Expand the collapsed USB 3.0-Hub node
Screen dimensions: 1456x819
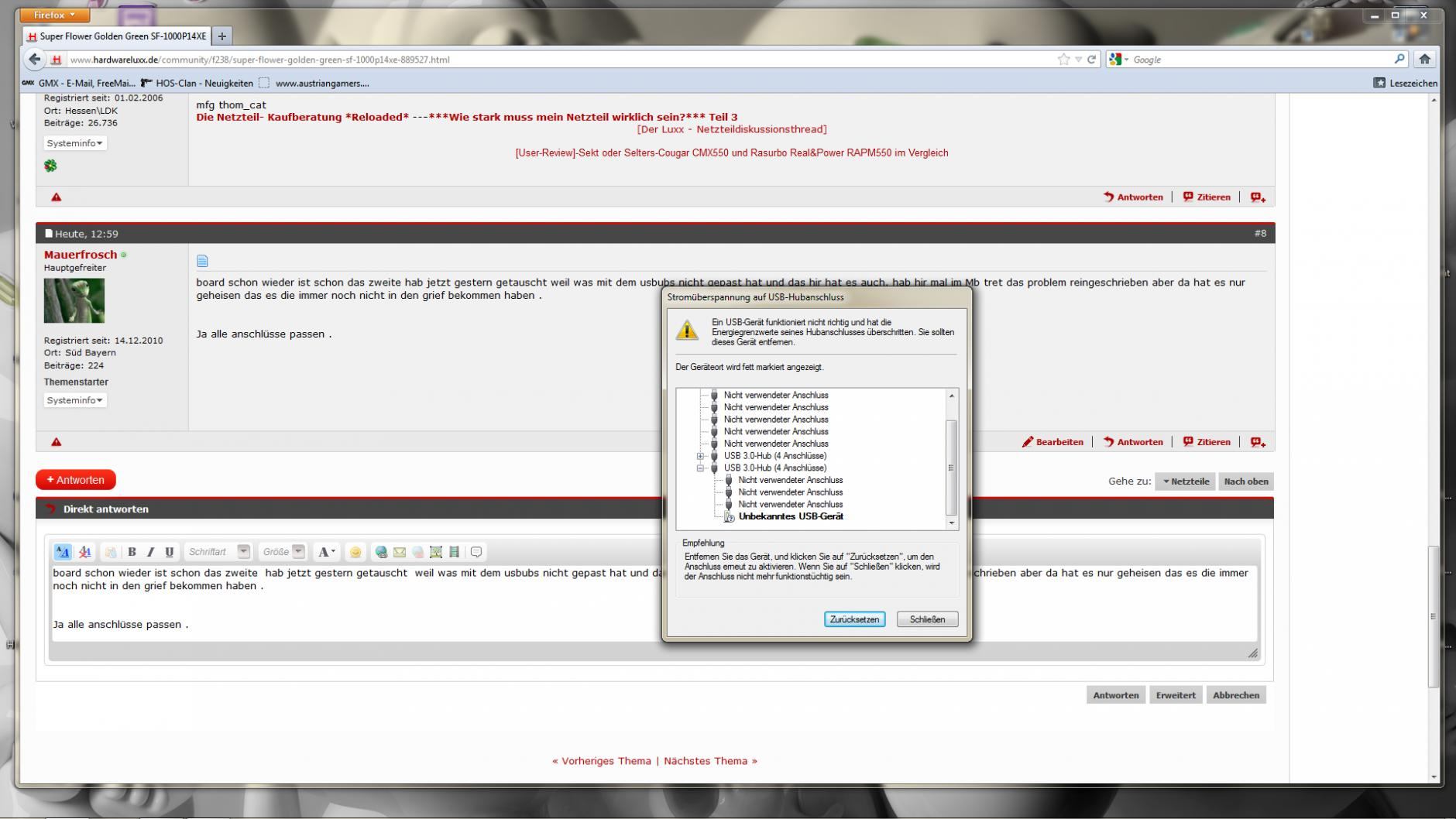[701, 456]
